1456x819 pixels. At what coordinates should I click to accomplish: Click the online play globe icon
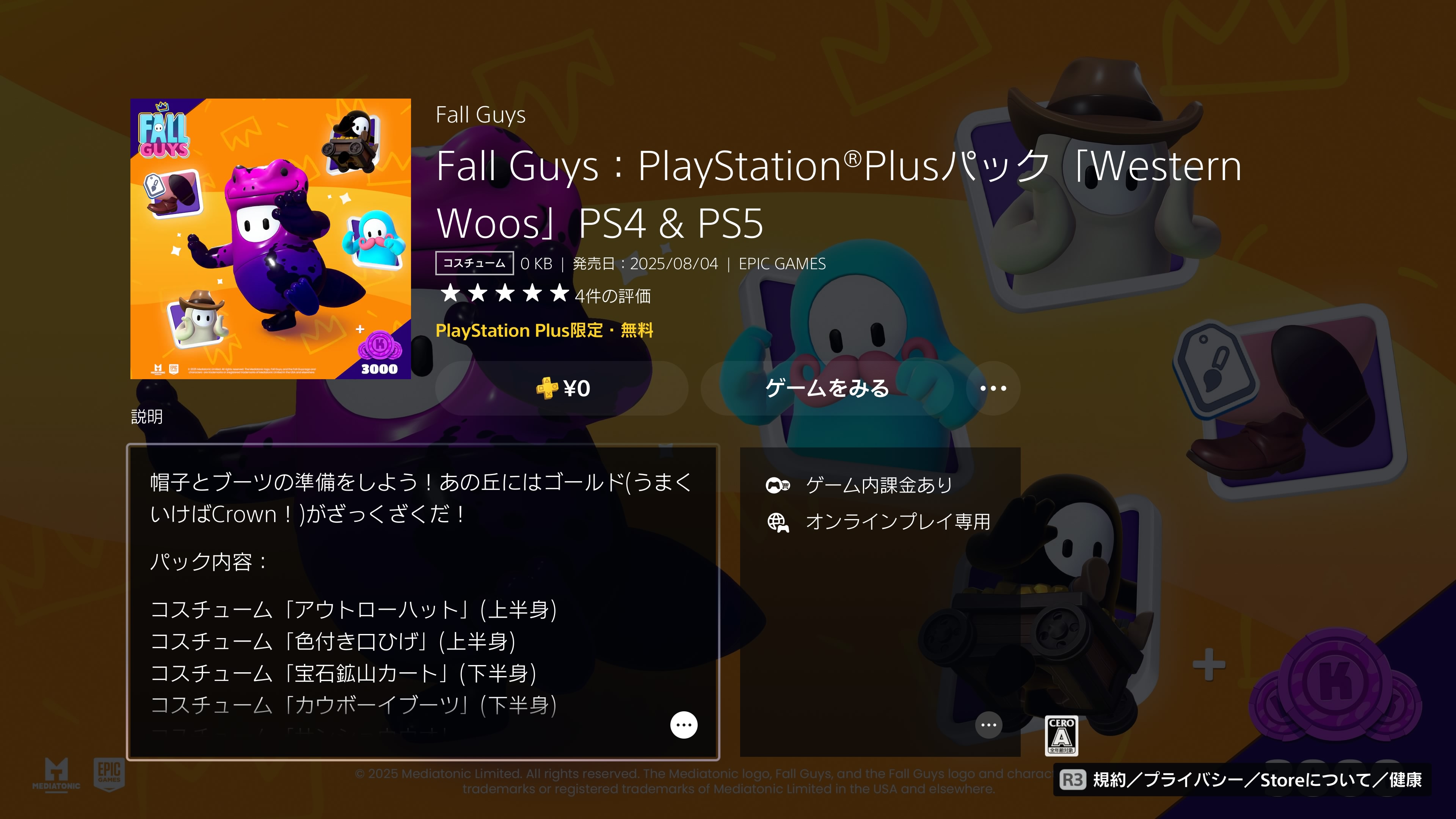pos(778,522)
